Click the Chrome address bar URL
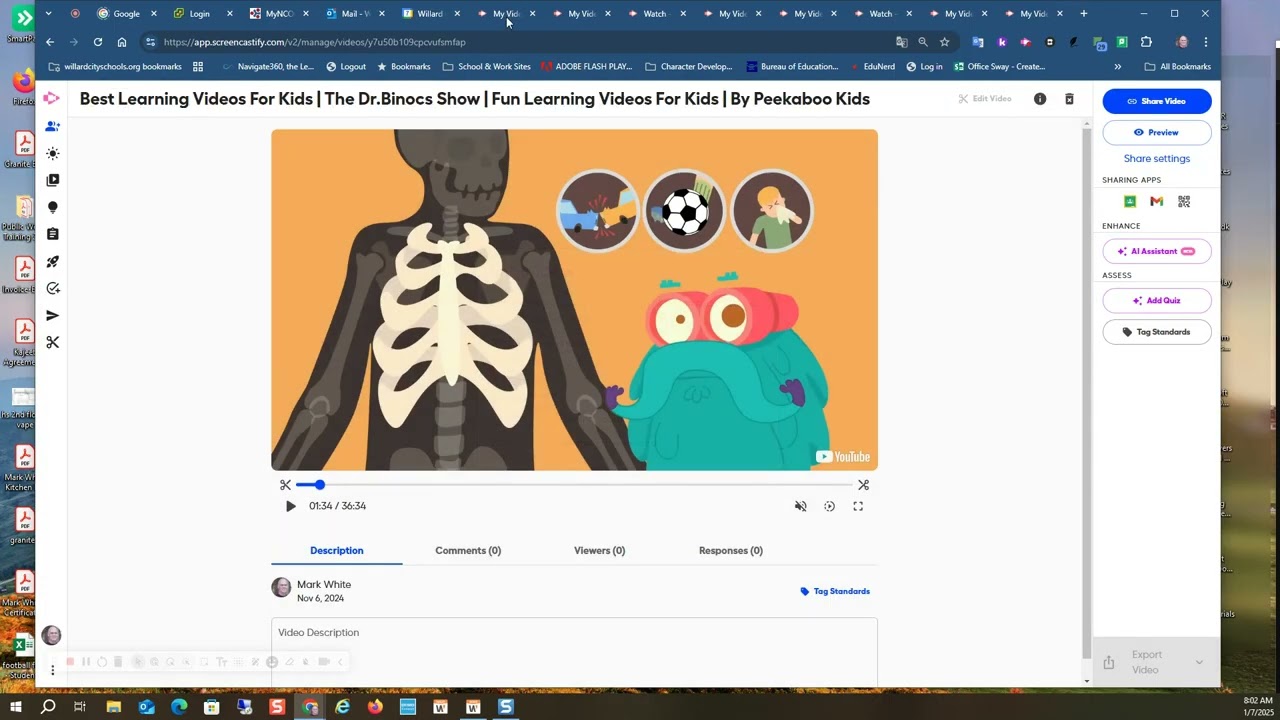1280x720 pixels. point(314,42)
